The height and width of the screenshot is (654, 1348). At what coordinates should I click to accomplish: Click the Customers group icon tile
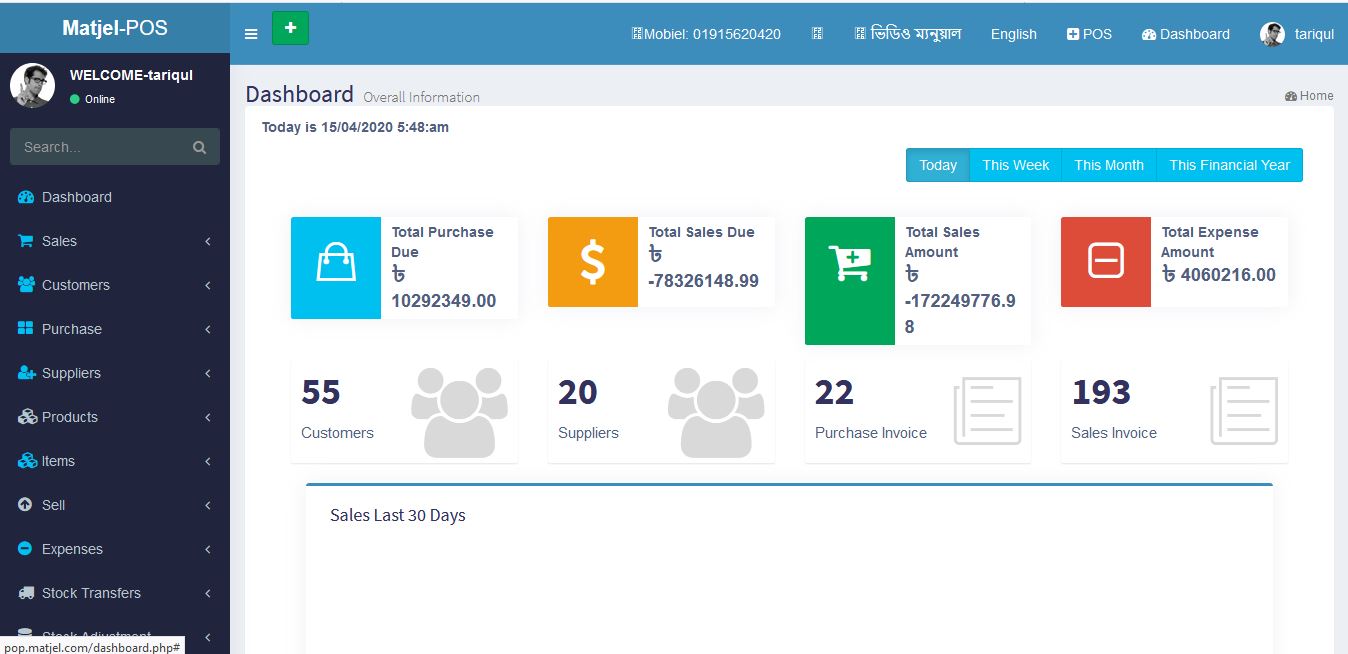pos(453,412)
